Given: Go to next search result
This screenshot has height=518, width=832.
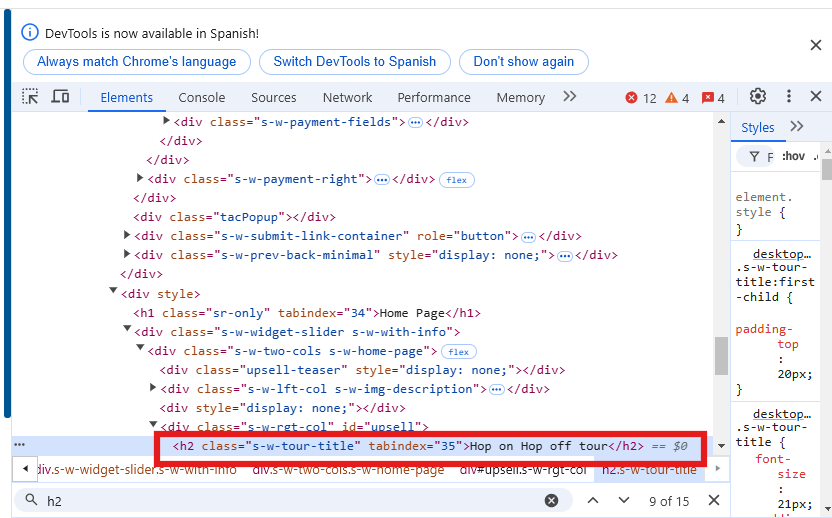Looking at the screenshot, I should tap(624, 500).
